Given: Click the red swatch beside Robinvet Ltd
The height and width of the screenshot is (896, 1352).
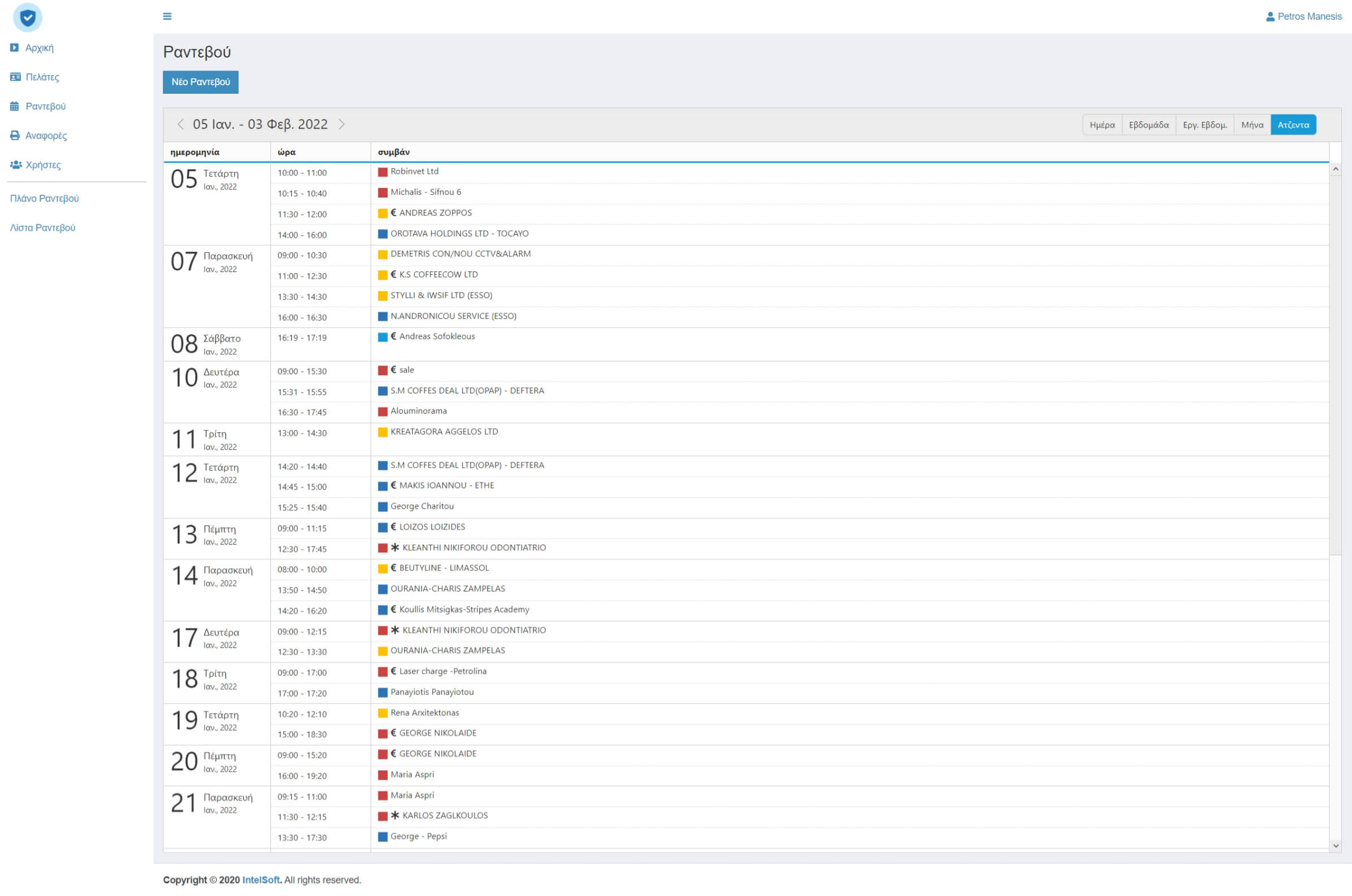Looking at the screenshot, I should coord(382,172).
